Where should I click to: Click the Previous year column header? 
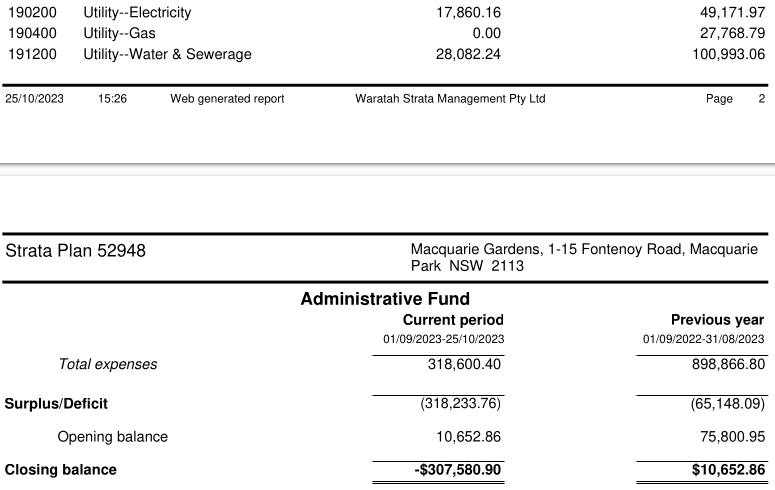pyautogui.click(x=718, y=320)
